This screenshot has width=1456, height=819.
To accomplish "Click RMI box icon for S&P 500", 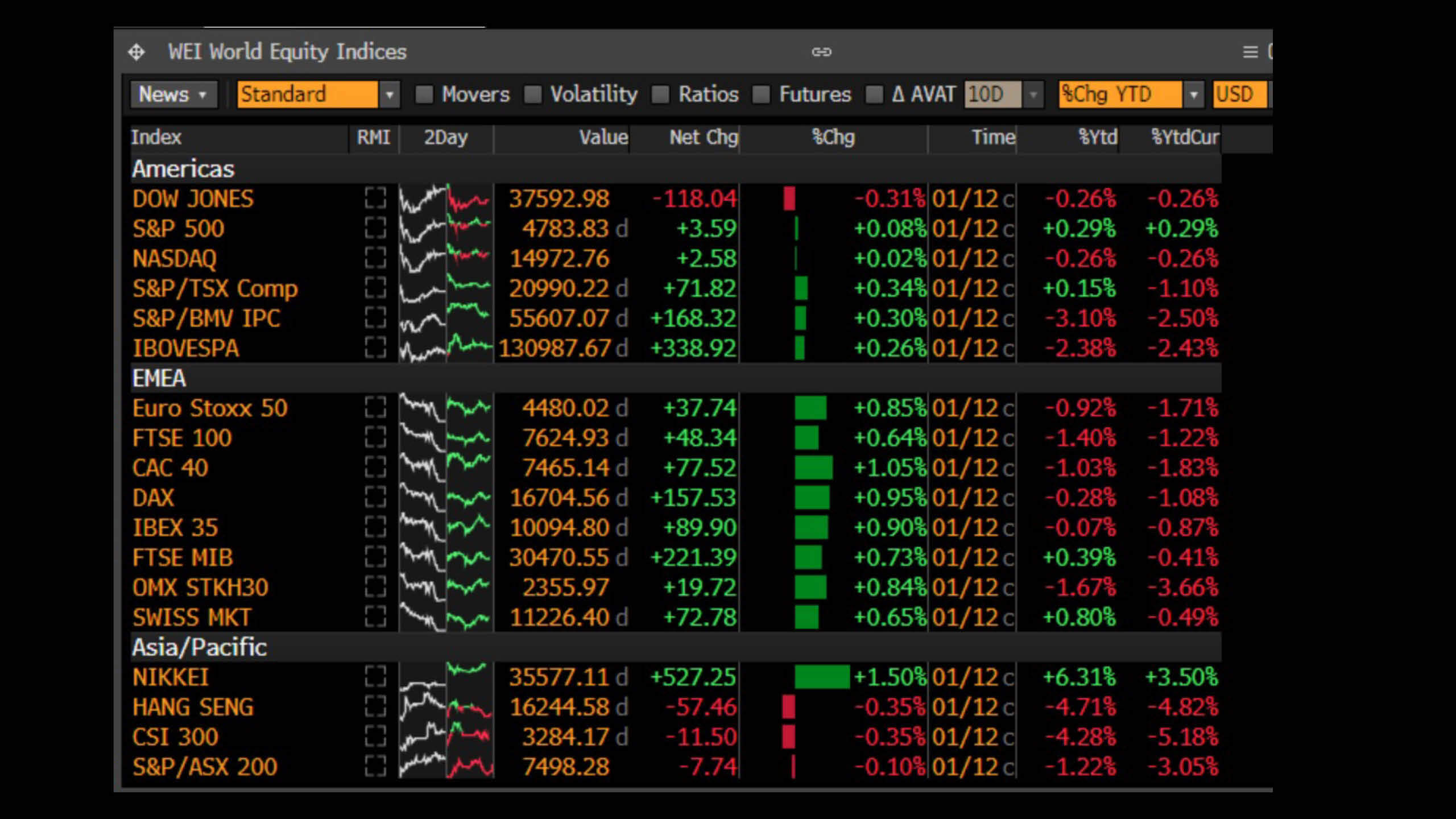I will (x=375, y=228).
